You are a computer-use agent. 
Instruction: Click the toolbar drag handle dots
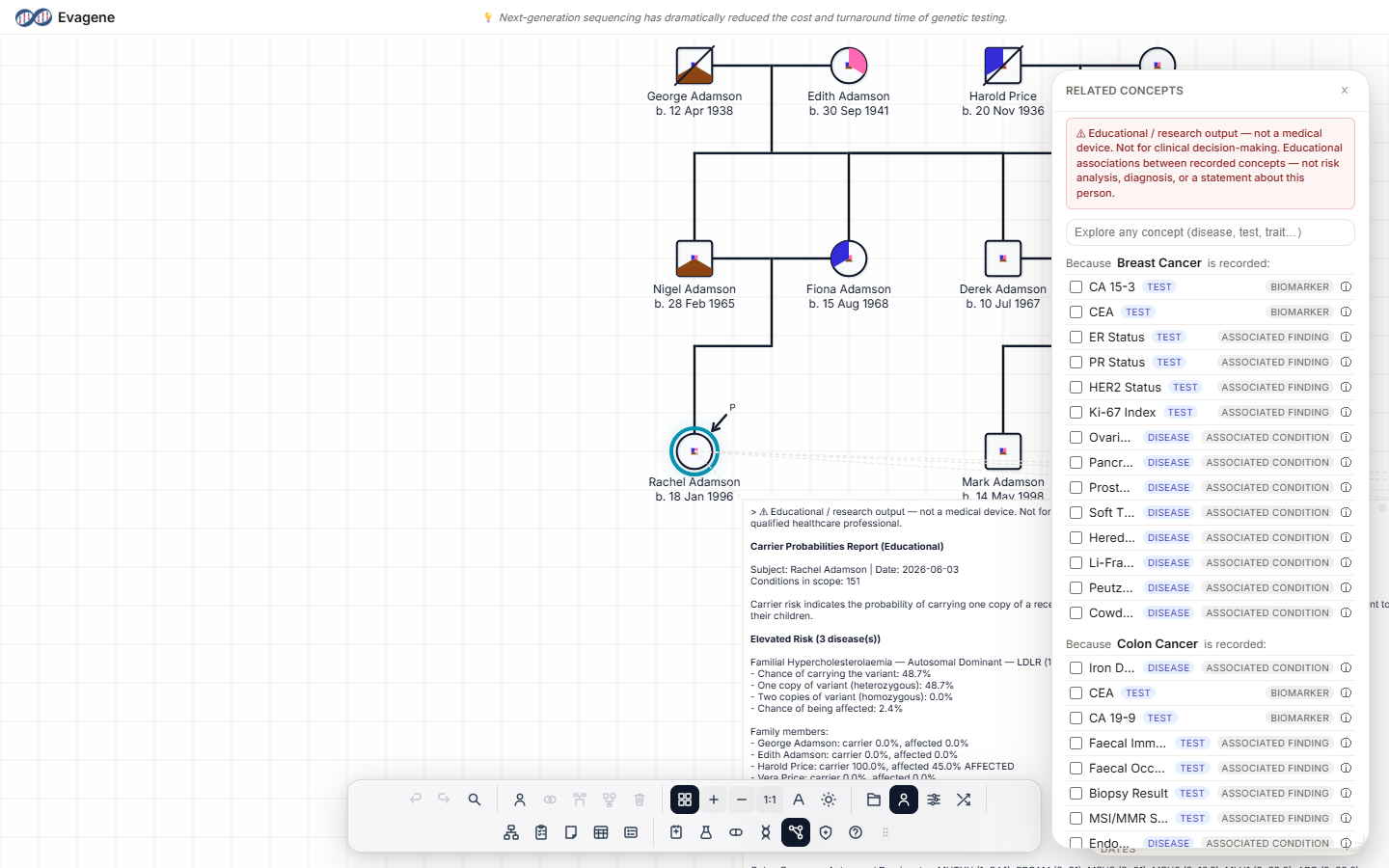pyautogui.click(x=885, y=832)
